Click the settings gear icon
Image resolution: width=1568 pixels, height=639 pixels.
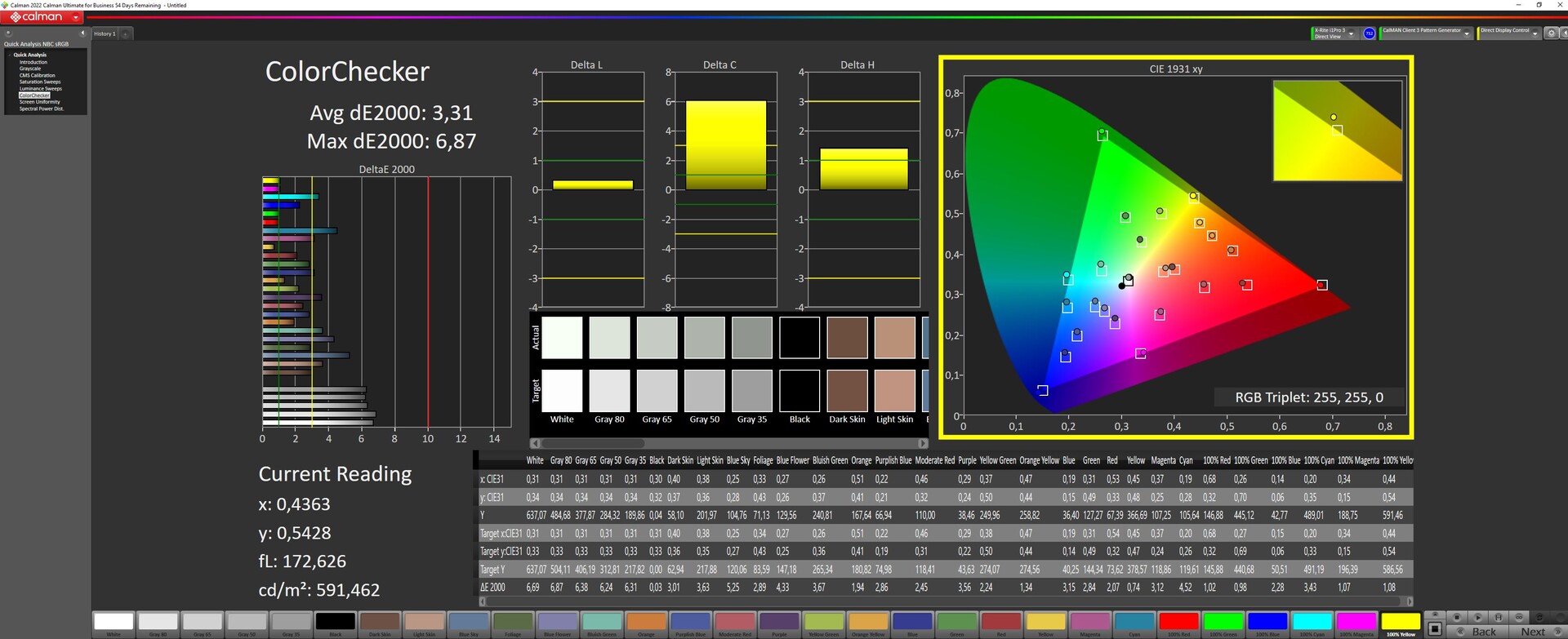click(x=1551, y=33)
